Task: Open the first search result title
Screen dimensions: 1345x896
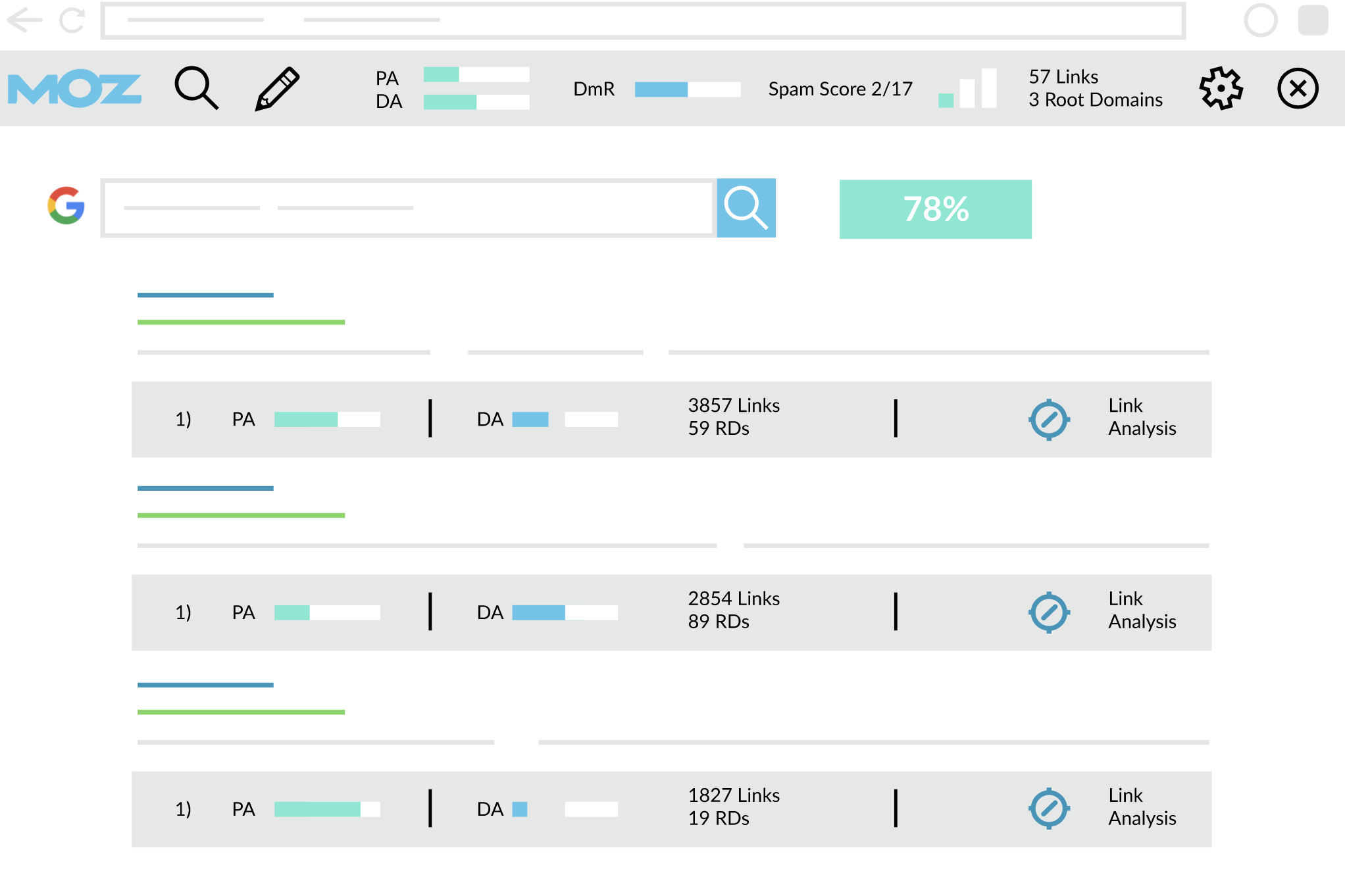Action: pos(205,295)
